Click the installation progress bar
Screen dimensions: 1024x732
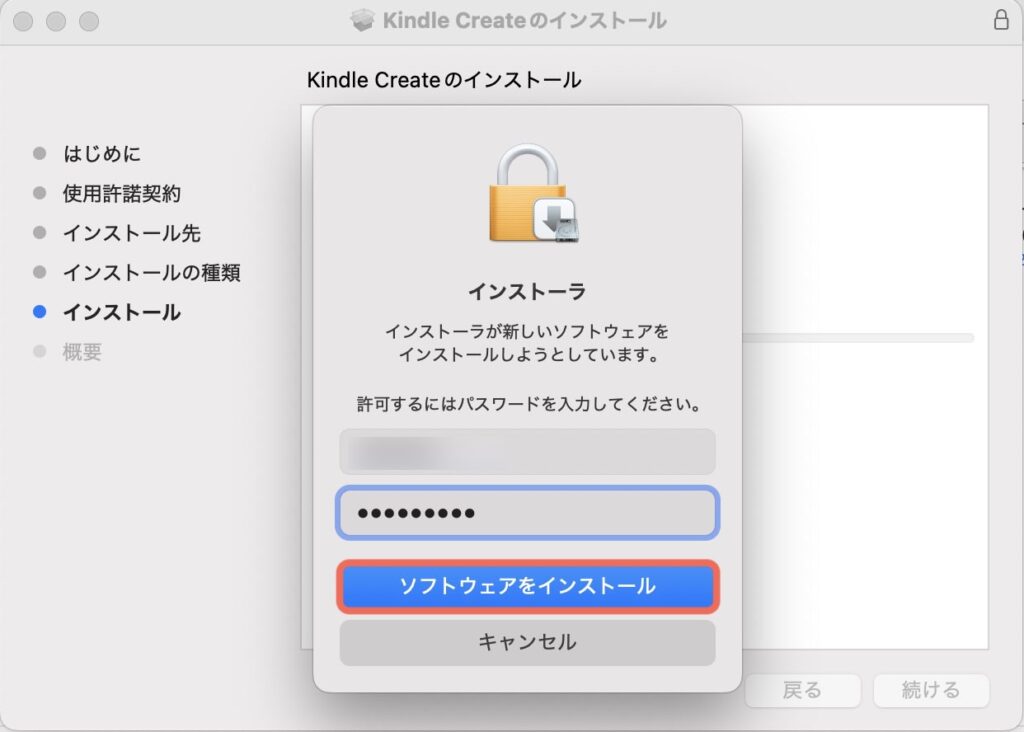point(858,338)
